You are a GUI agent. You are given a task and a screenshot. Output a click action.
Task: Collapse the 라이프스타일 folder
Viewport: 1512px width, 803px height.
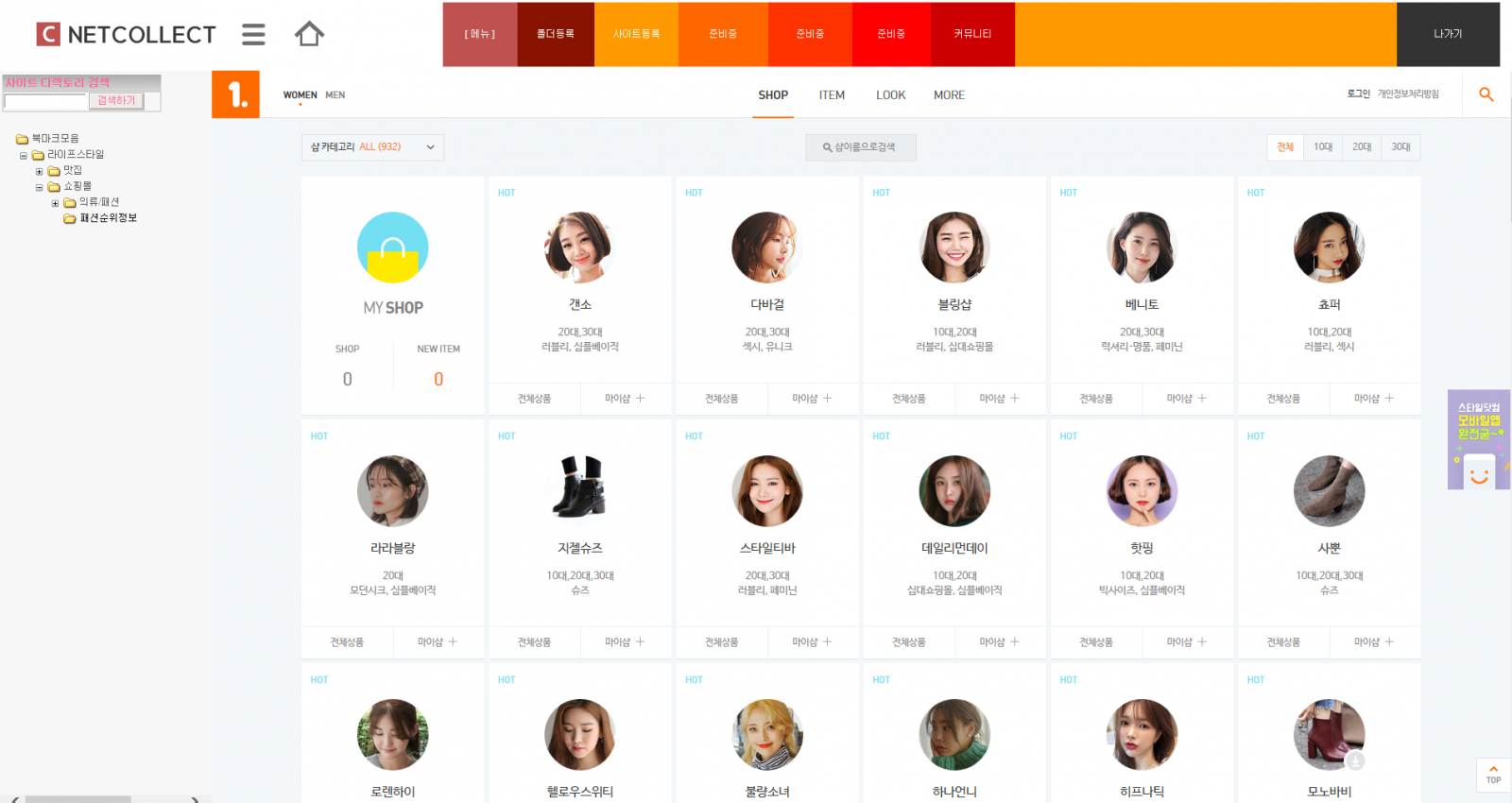pos(24,156)
